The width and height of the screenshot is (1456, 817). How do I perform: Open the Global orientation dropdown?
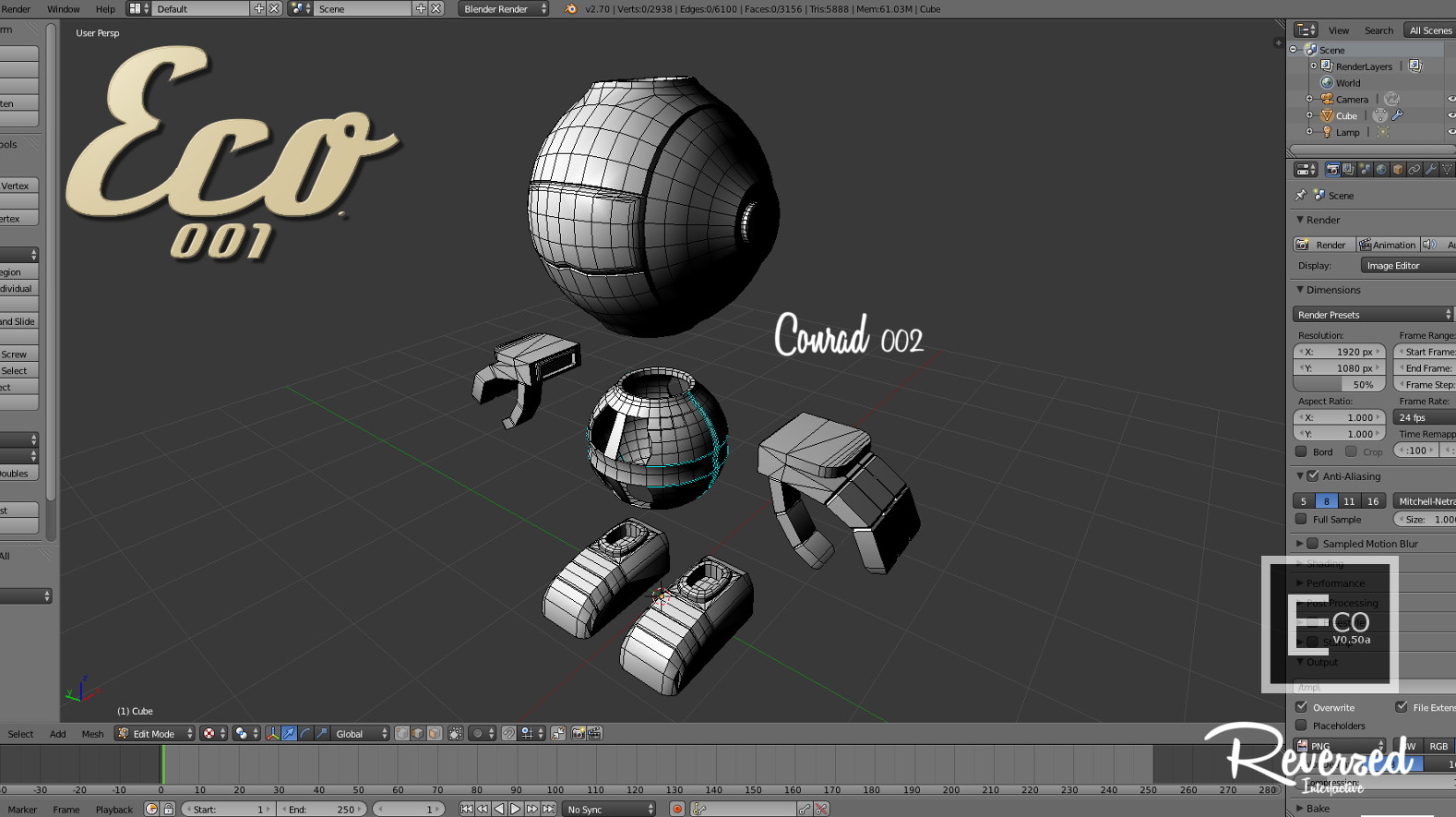click(x=361, y=733)
